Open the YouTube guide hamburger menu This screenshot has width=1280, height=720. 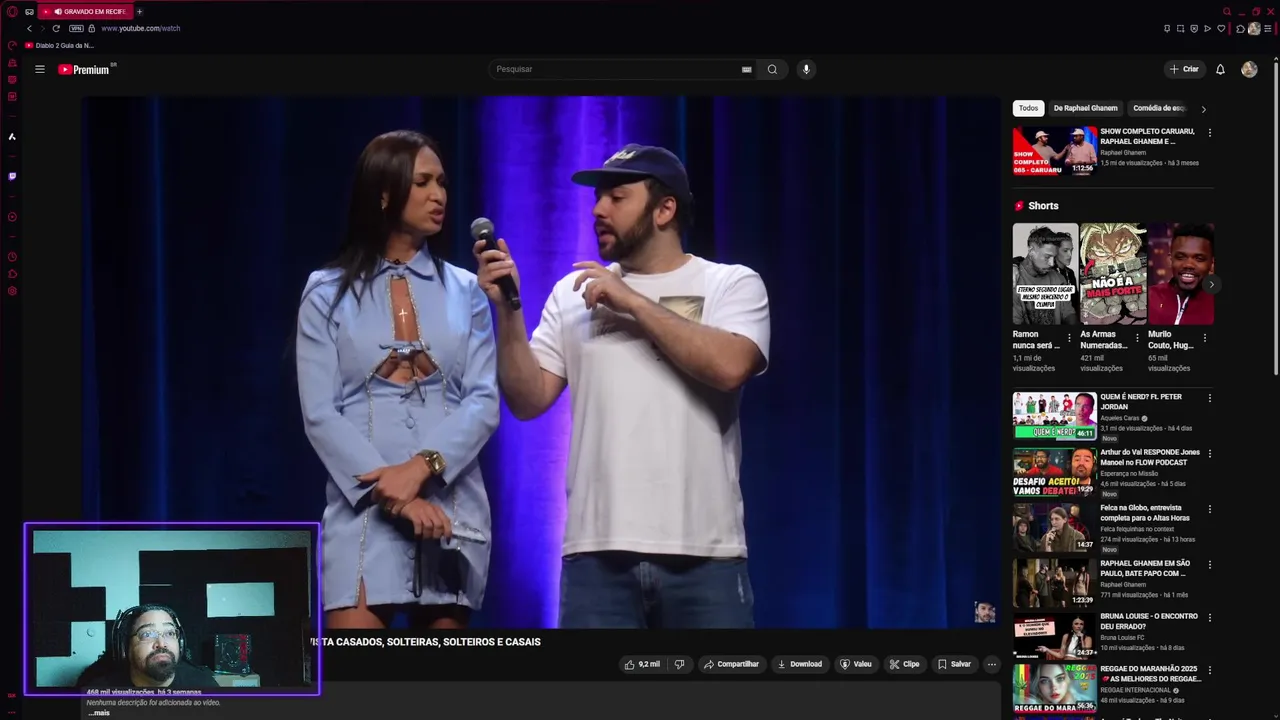(40, 69)
